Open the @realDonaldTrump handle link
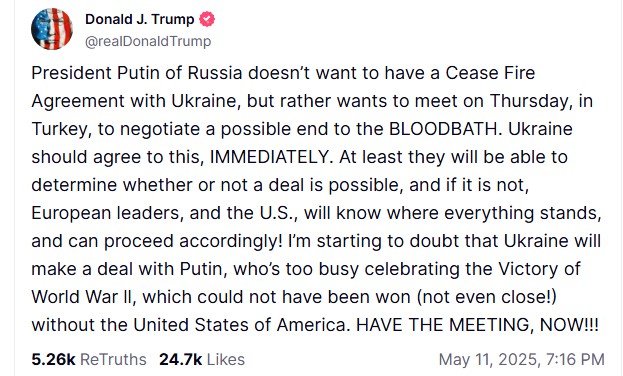 pyautogui.click(x=148, y=41)
